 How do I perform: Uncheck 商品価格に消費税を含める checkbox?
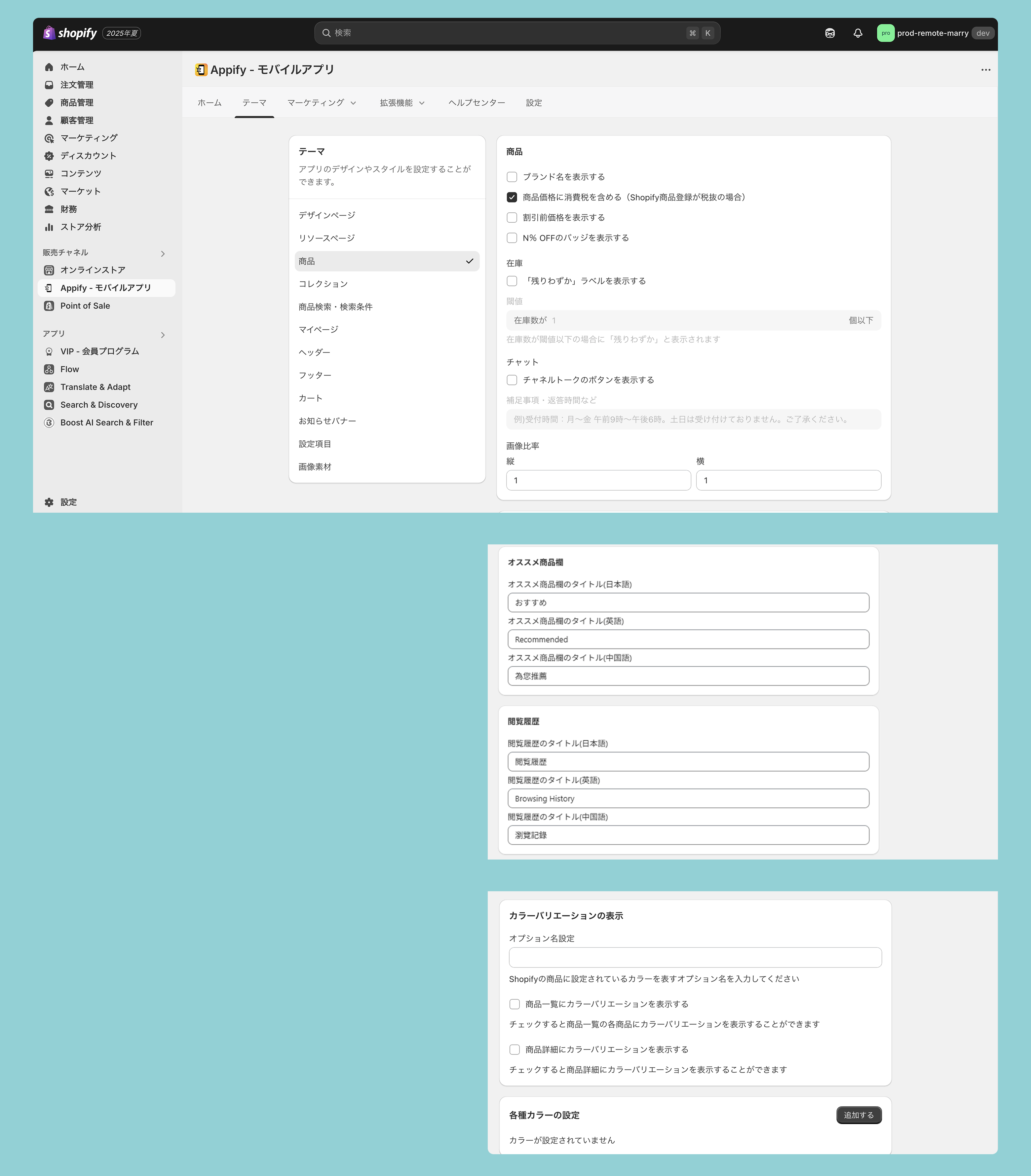point(512,197)
